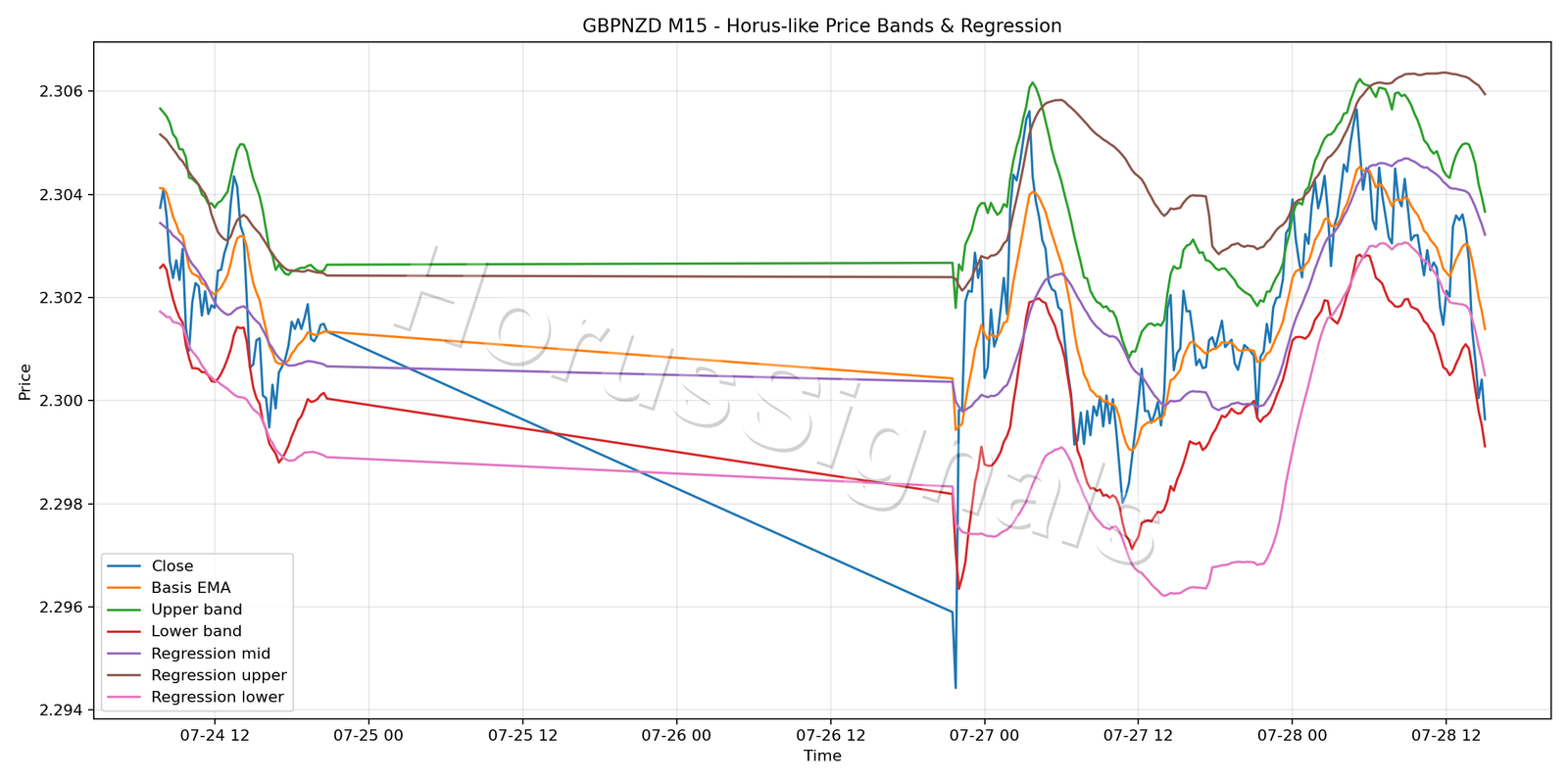
Task: Click the 'Regression upper' legend label
Action: [x=219, y=675]
